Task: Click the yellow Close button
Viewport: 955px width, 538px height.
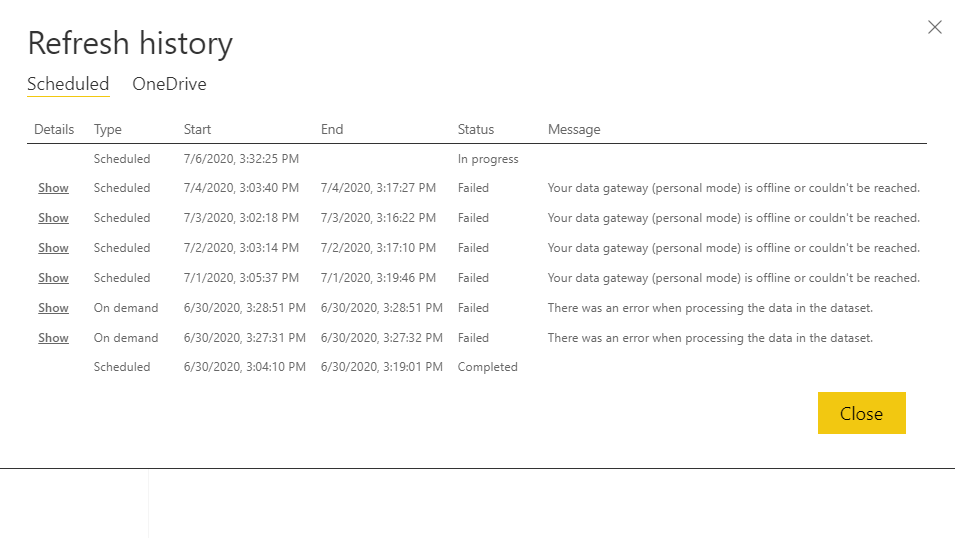Action: (861, 413)
